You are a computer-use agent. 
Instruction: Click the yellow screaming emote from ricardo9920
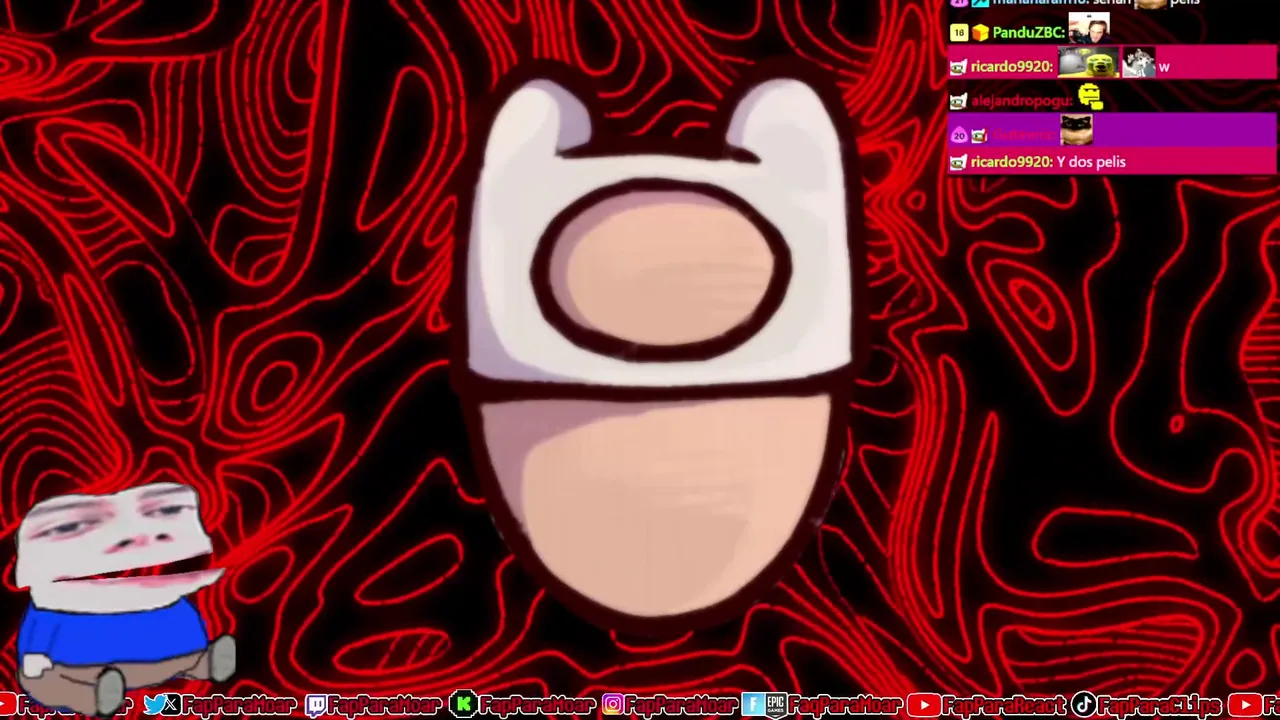pos(1086,64)
